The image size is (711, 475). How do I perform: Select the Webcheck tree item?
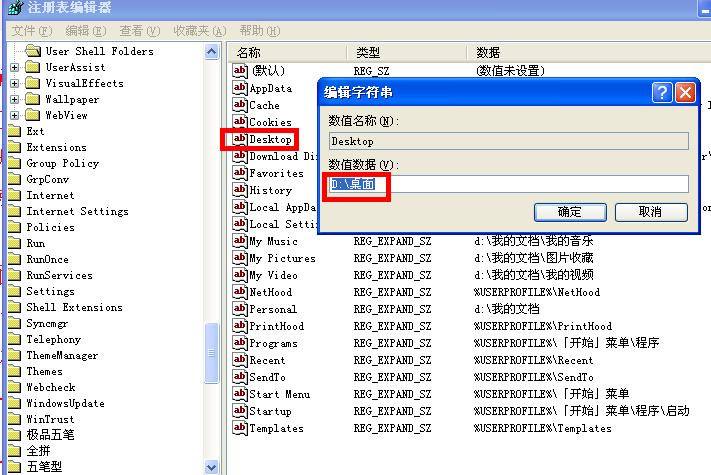50,387
